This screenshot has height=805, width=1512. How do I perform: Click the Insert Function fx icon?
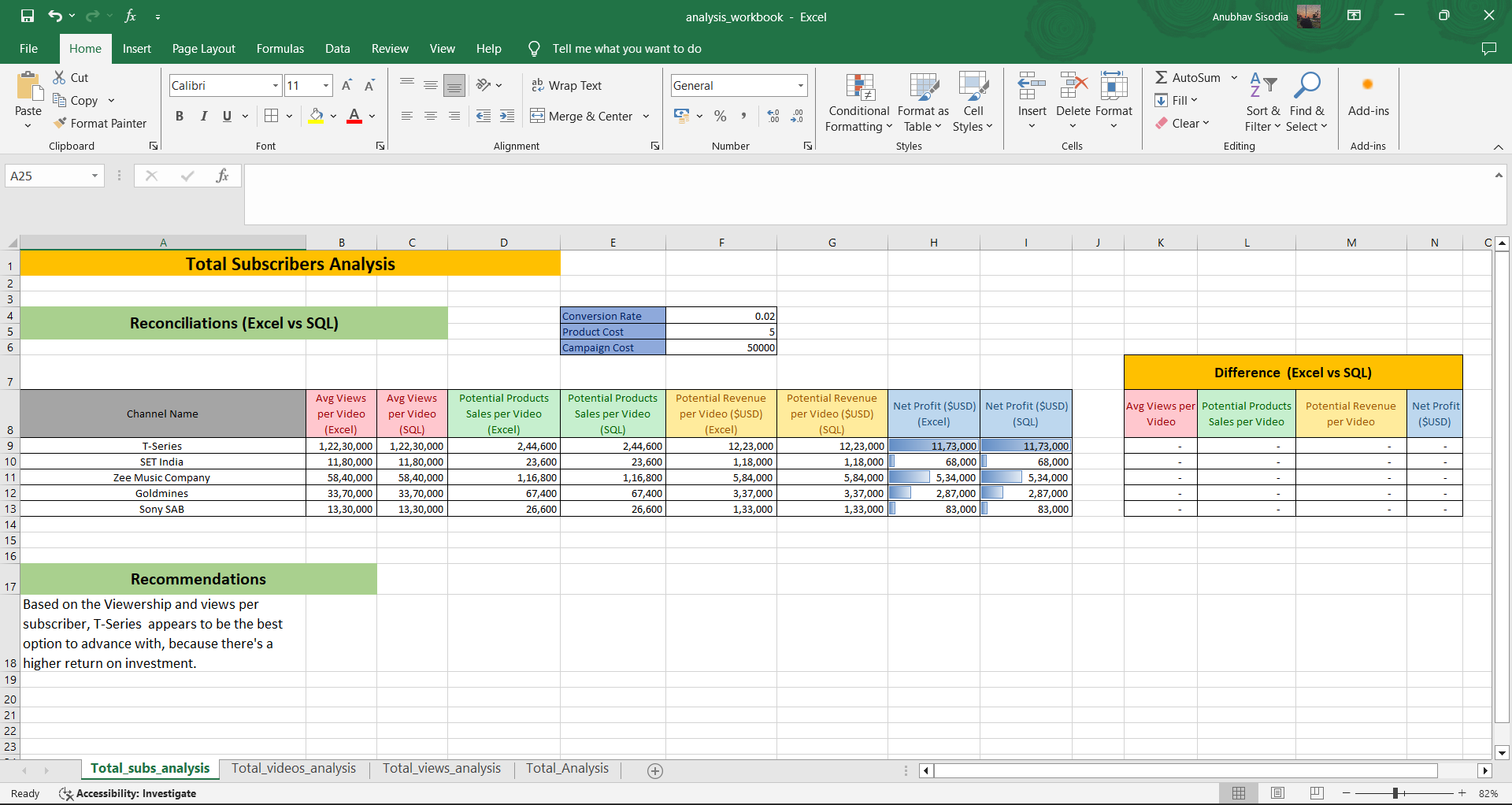click(x=222, y=176)
